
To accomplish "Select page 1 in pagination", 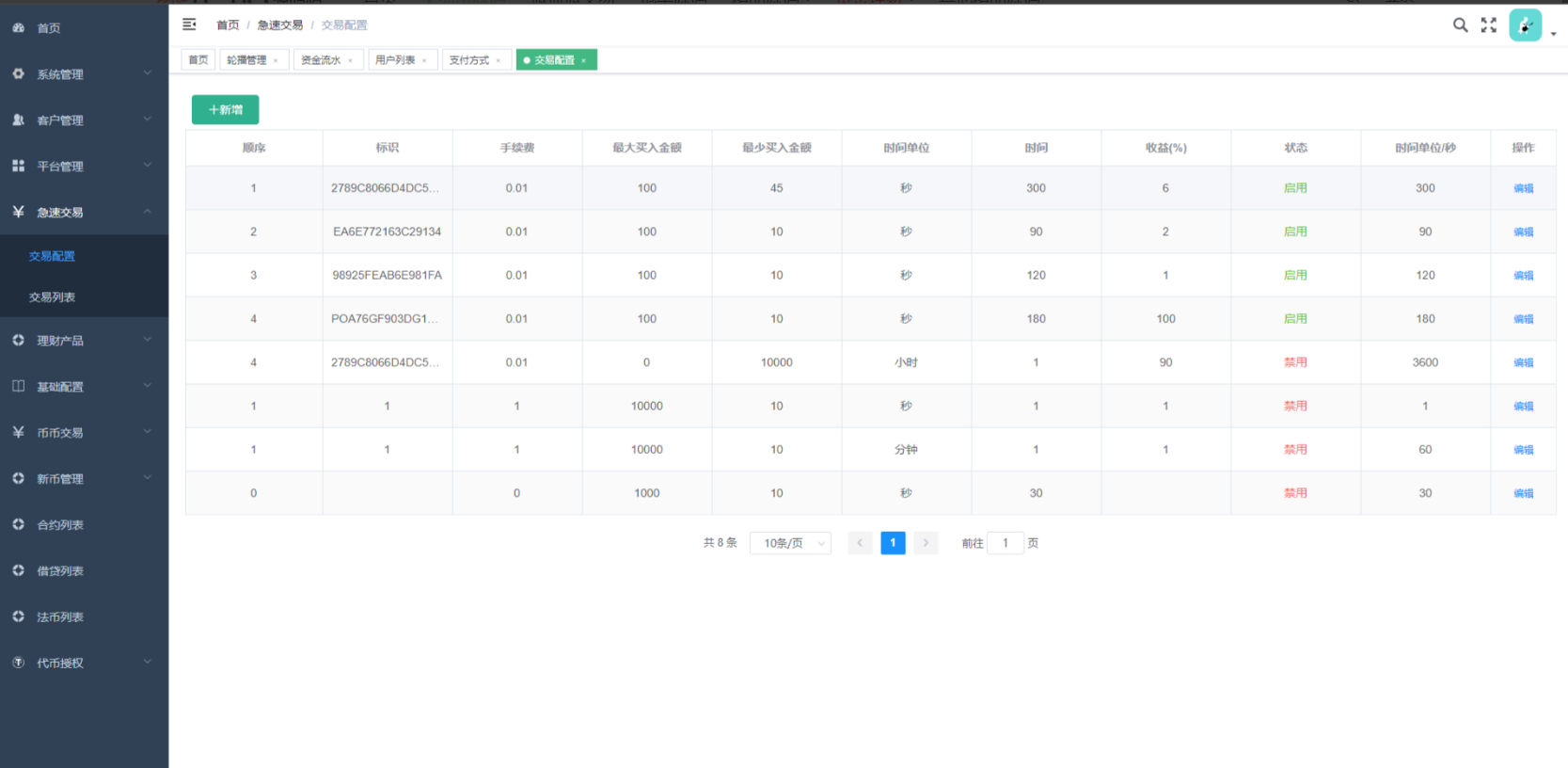I will click(x=893, y=543).
